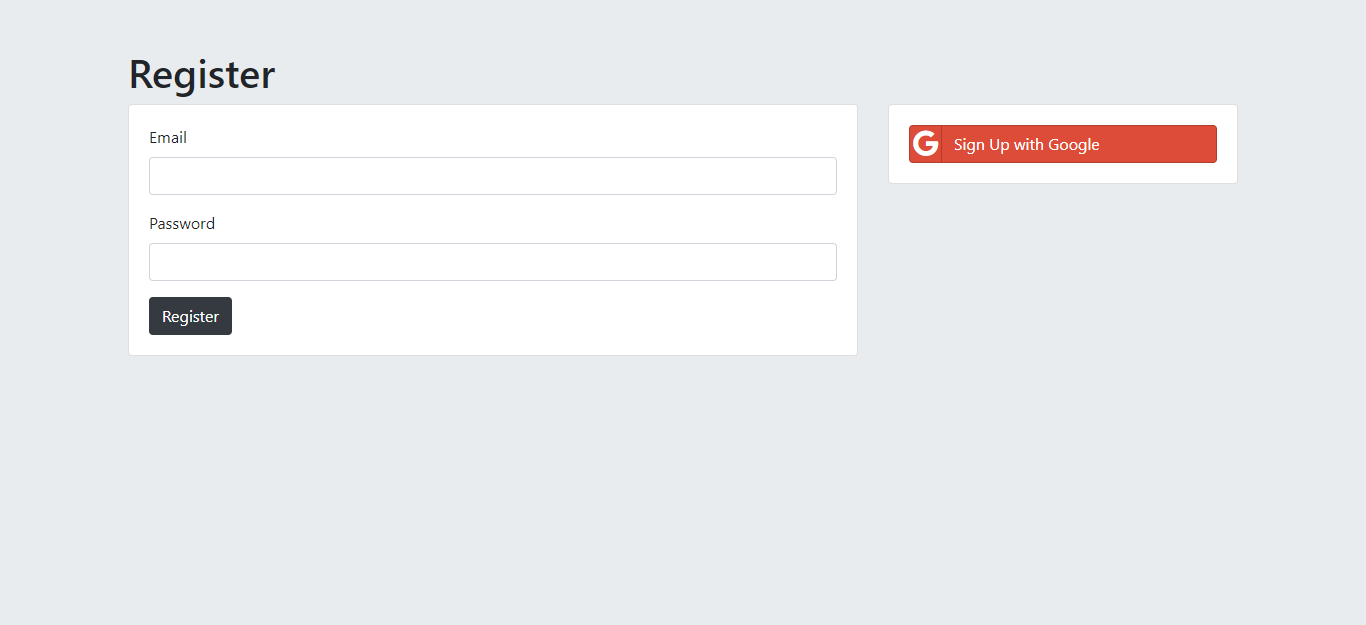Select the red Google branding circle
The height and width of the screenshot is (625, 1366).
[x=926, y=143]
